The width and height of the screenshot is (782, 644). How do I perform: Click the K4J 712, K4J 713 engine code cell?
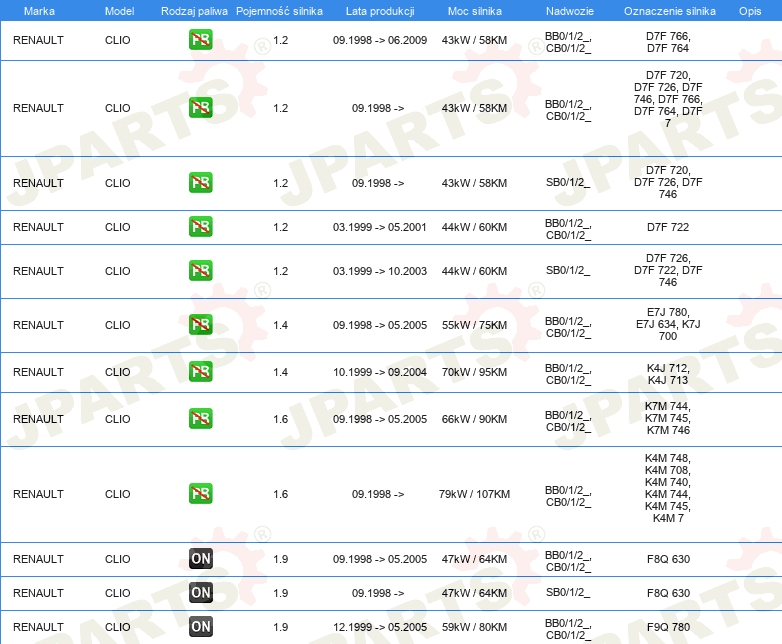[x=667, y=372]
